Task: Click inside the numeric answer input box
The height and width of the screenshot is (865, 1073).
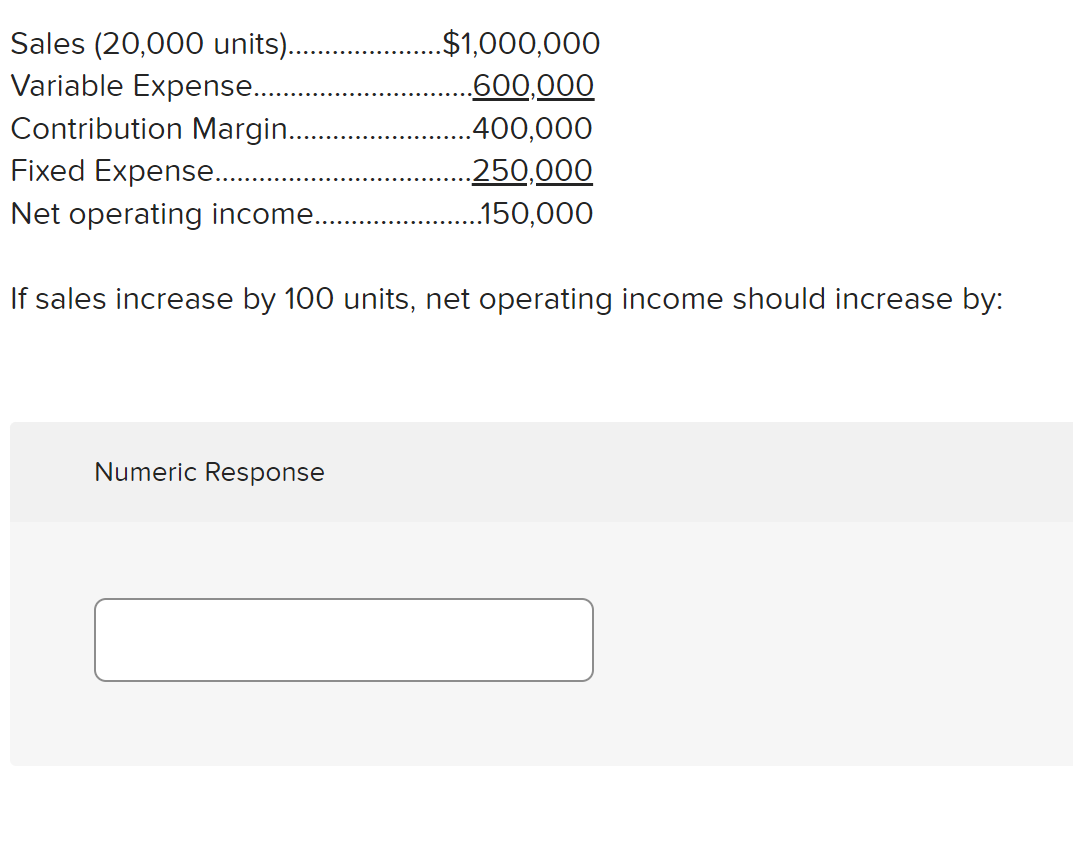Action: coord(344,639)
